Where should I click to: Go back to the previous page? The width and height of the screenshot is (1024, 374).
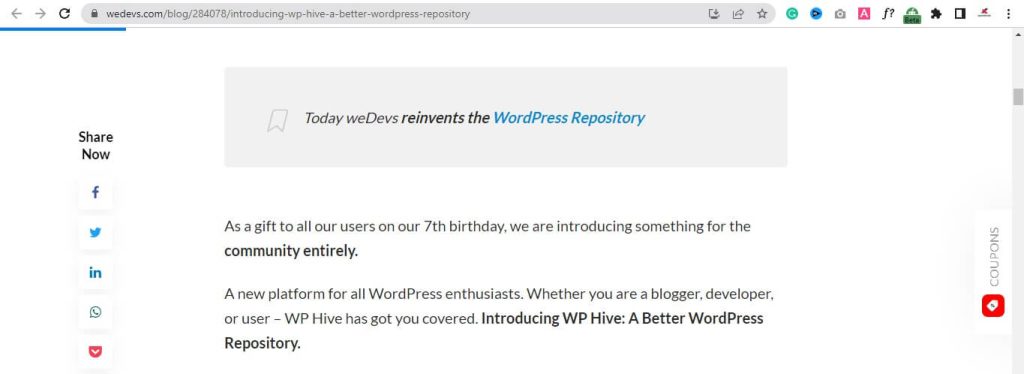click(16, 13)
